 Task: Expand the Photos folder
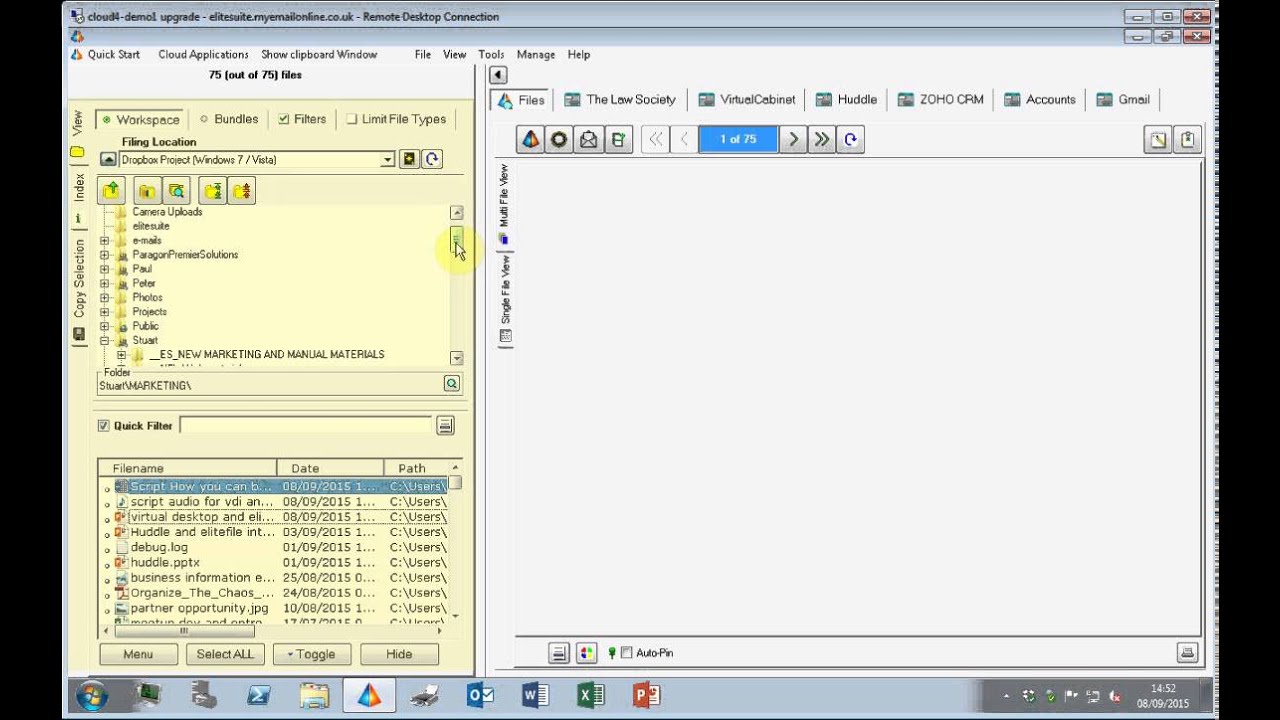[x=104, y=298]
